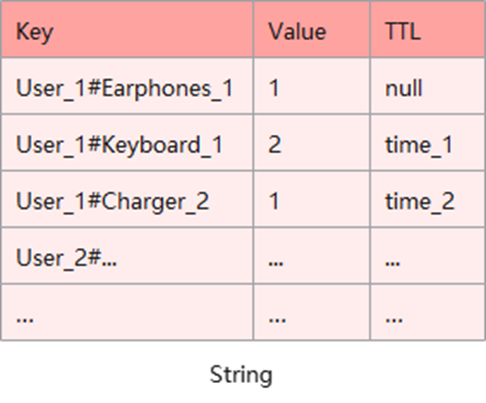The image size is (486, 403).
Task: Select the User_1#Earphones_1 key cell
Action: pos(127,86)
